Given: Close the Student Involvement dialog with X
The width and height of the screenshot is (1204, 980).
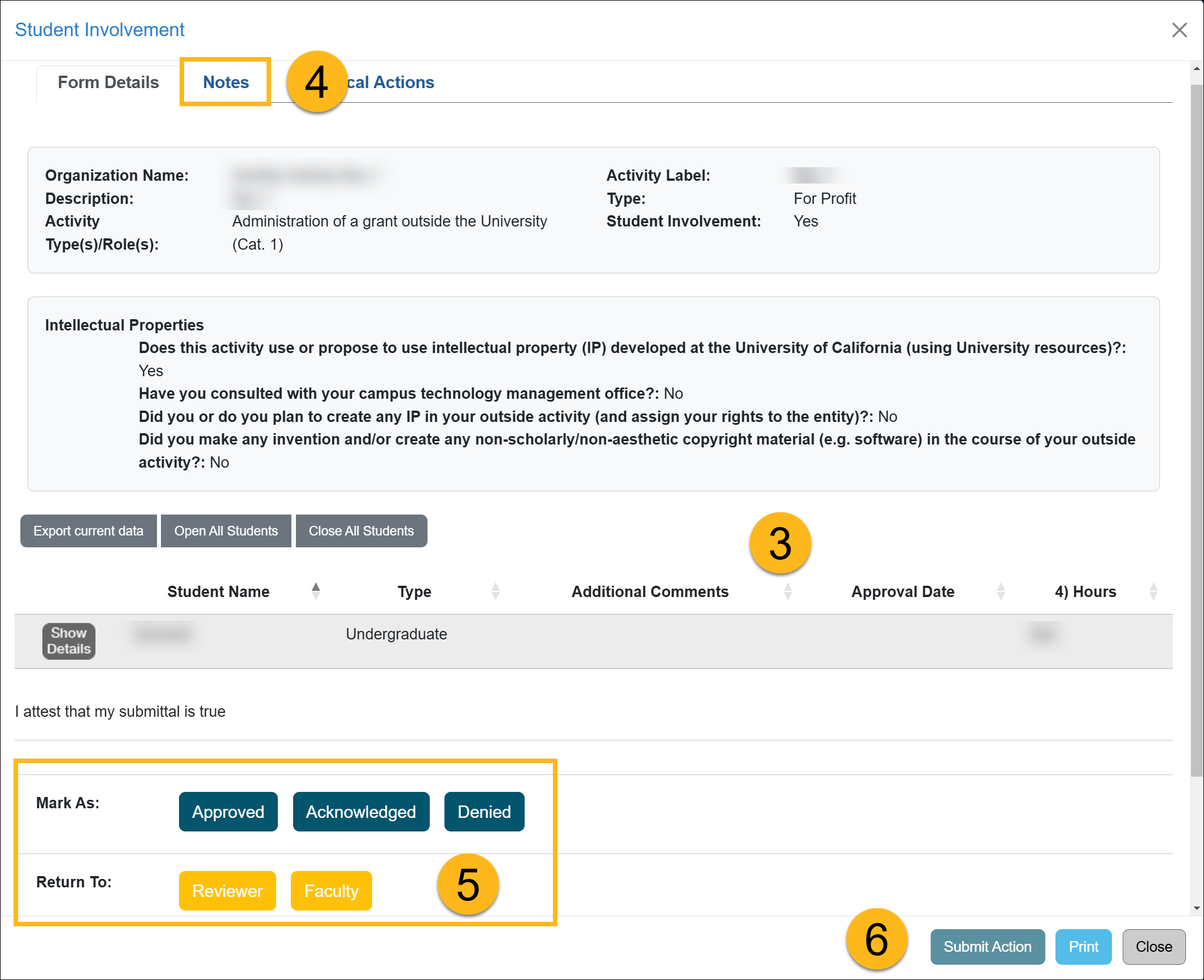Looking at the screenshot, I should pos(1179,30).
